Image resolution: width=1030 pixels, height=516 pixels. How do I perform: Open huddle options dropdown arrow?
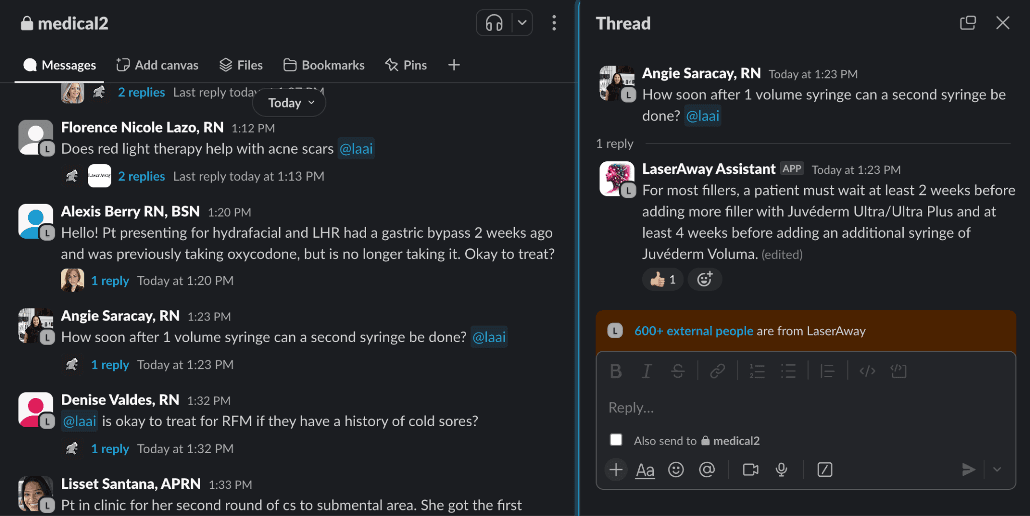(x=521, y=23)
